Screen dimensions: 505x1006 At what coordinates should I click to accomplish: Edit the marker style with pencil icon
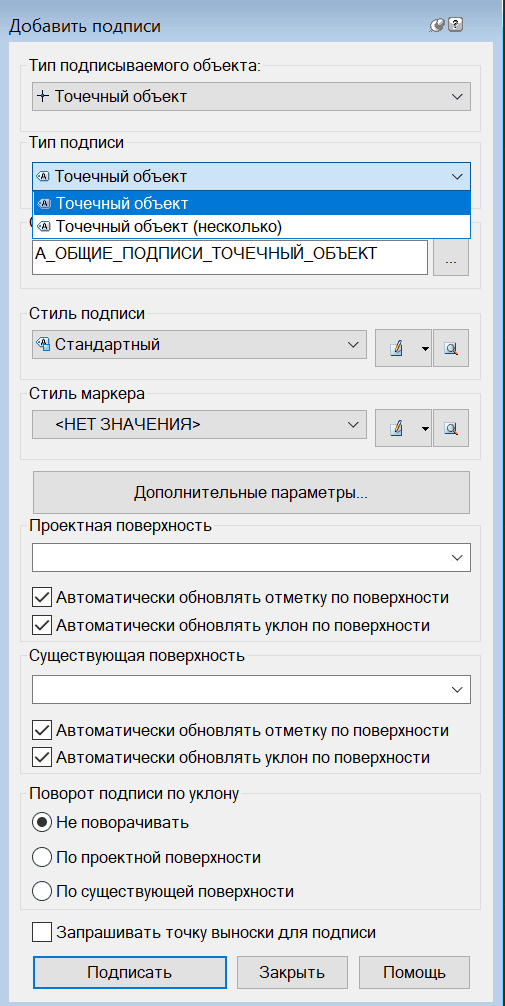pos(397,428)
